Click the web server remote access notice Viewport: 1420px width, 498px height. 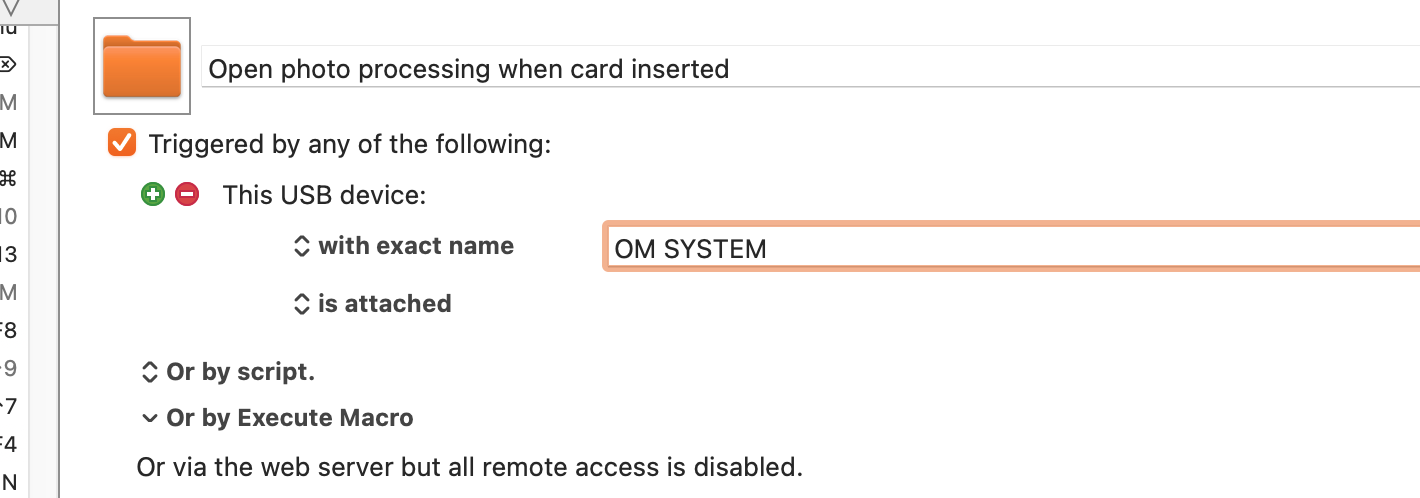(470, 467)
